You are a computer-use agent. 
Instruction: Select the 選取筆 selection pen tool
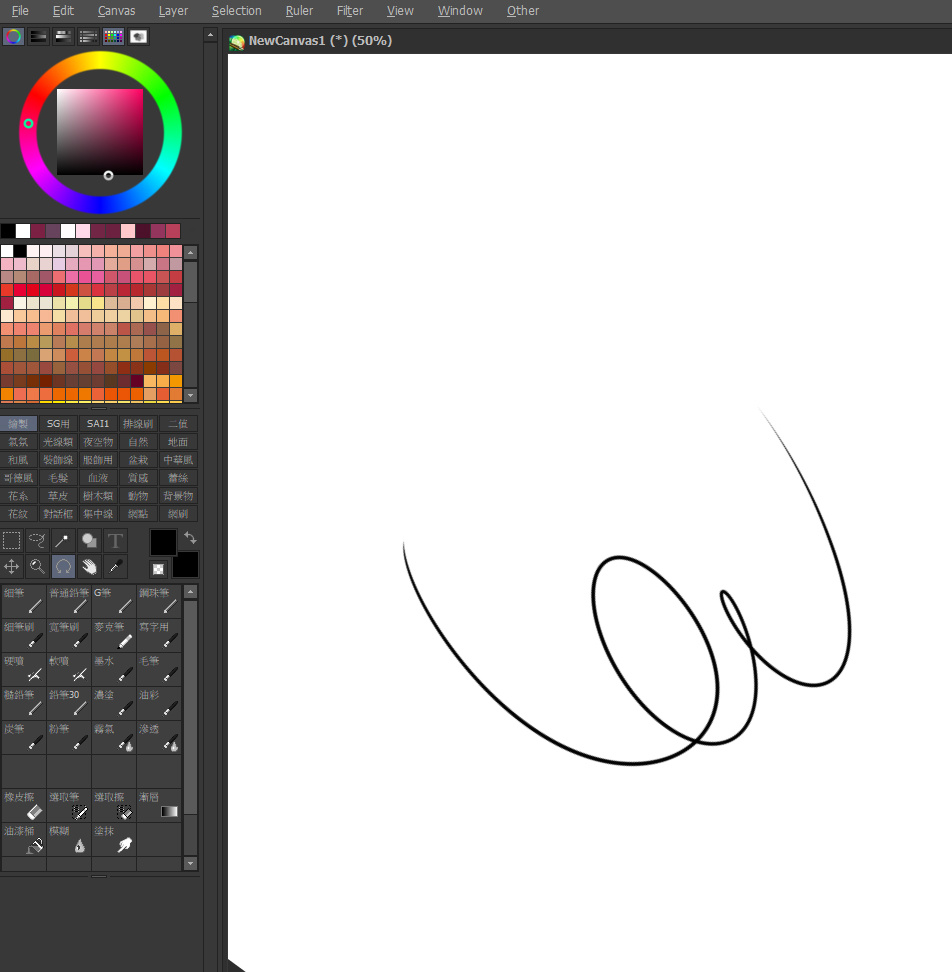pyautogui.click(x=69, y=805)
